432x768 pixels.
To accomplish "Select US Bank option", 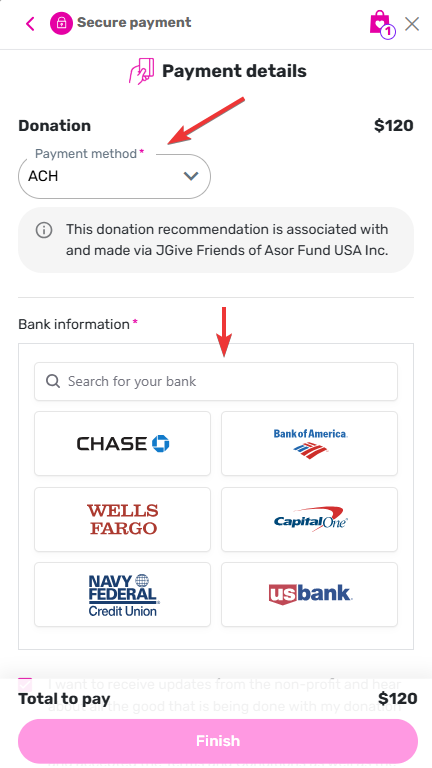I will click(310, 594).
